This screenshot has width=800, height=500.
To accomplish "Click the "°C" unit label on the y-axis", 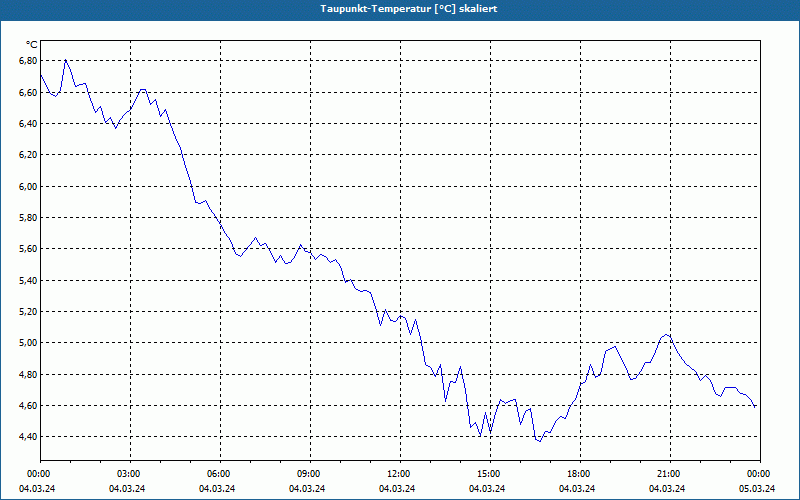I will click(31, 45).
